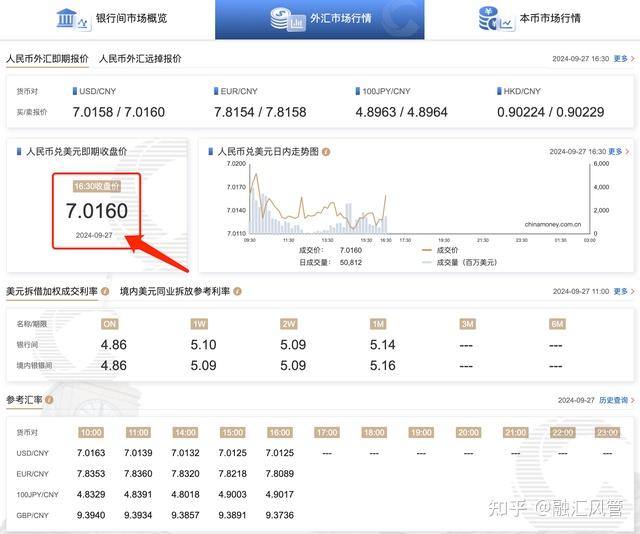
Task: Click the 10:00 time badge in 参考汇率
Action: [x=91, y=432]
